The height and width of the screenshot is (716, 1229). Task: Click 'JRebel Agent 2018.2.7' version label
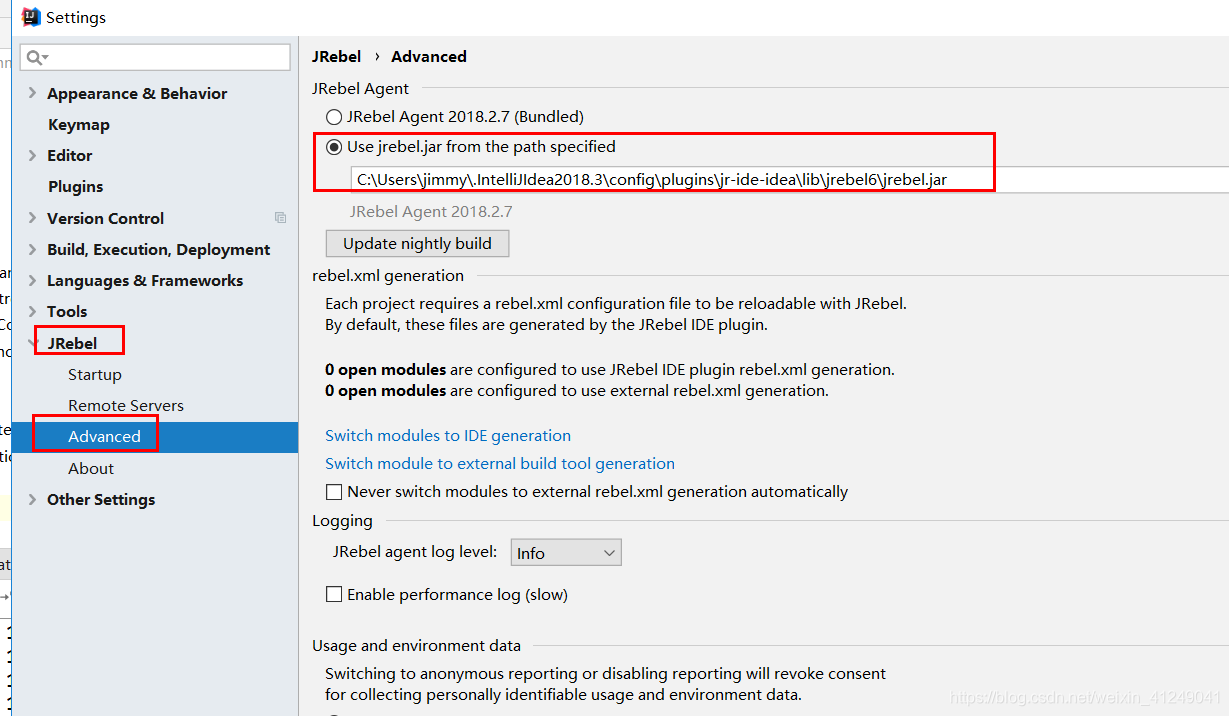point(431,212)
